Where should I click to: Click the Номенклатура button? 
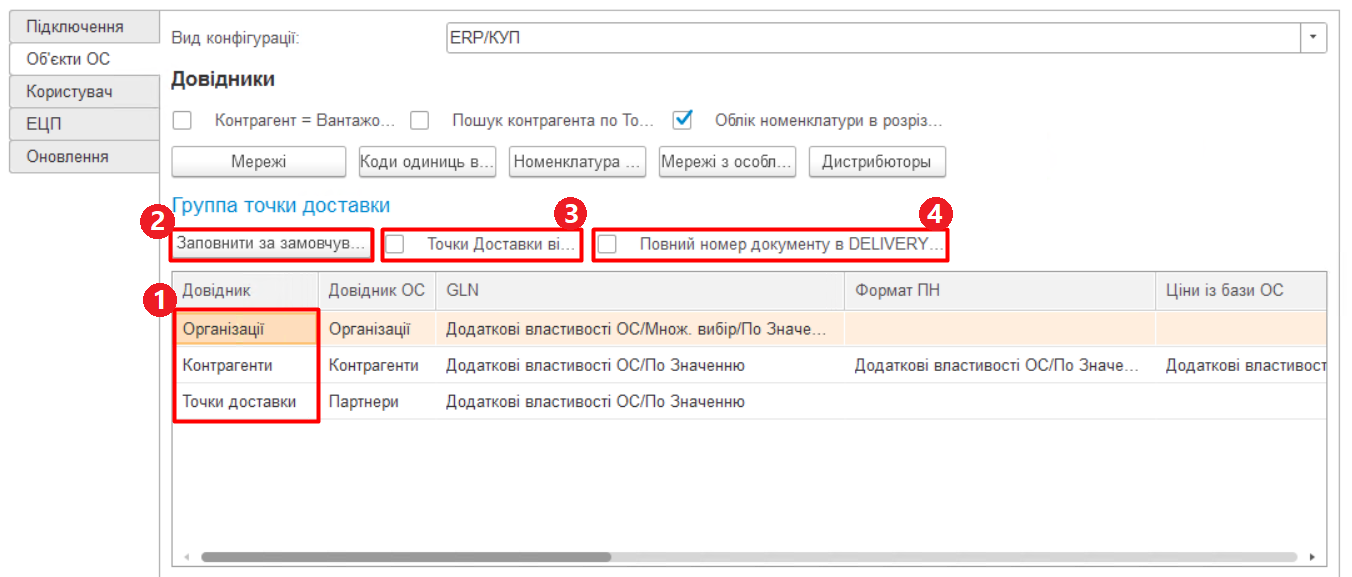click(578, 162)
